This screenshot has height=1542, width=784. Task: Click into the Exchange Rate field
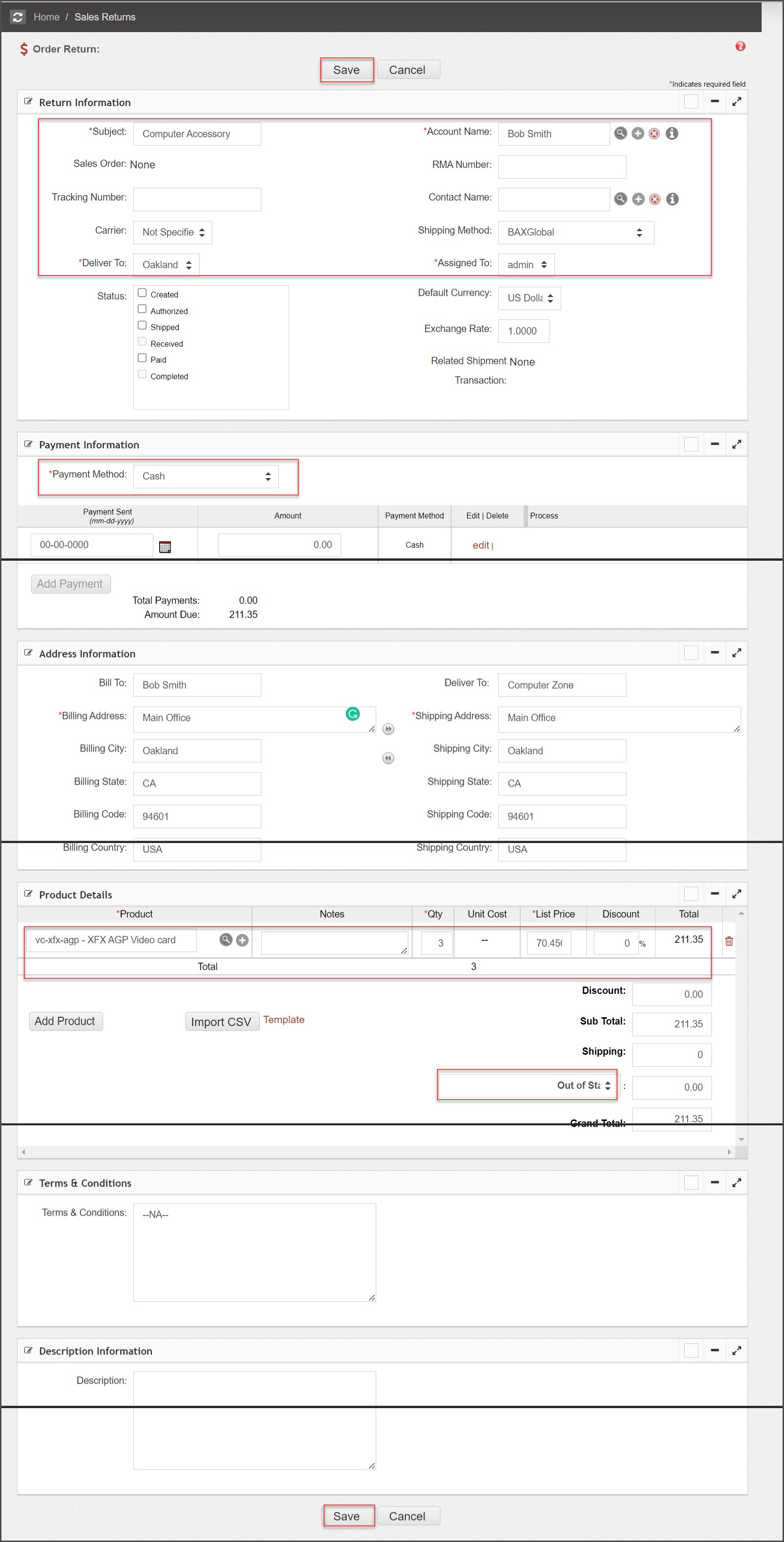(x=524, y=331)
